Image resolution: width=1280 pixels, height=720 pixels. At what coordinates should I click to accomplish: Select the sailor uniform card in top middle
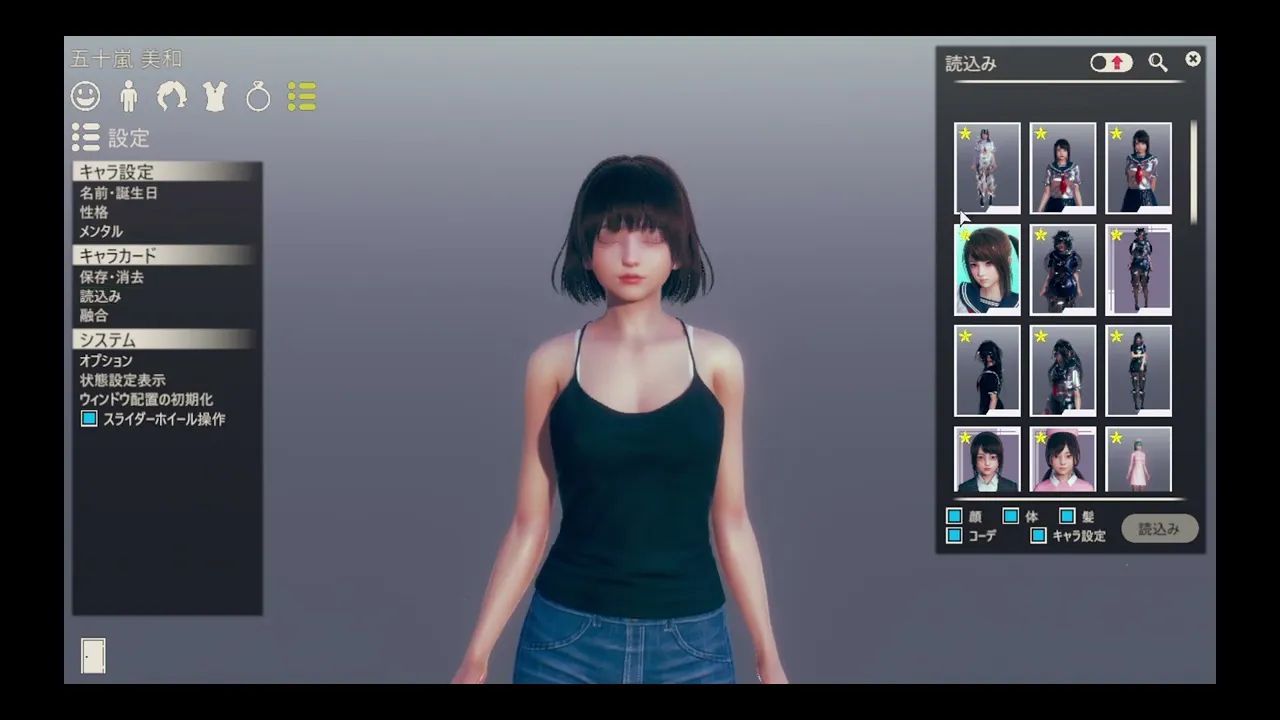pyautogui.click(x=1063, y=168)
